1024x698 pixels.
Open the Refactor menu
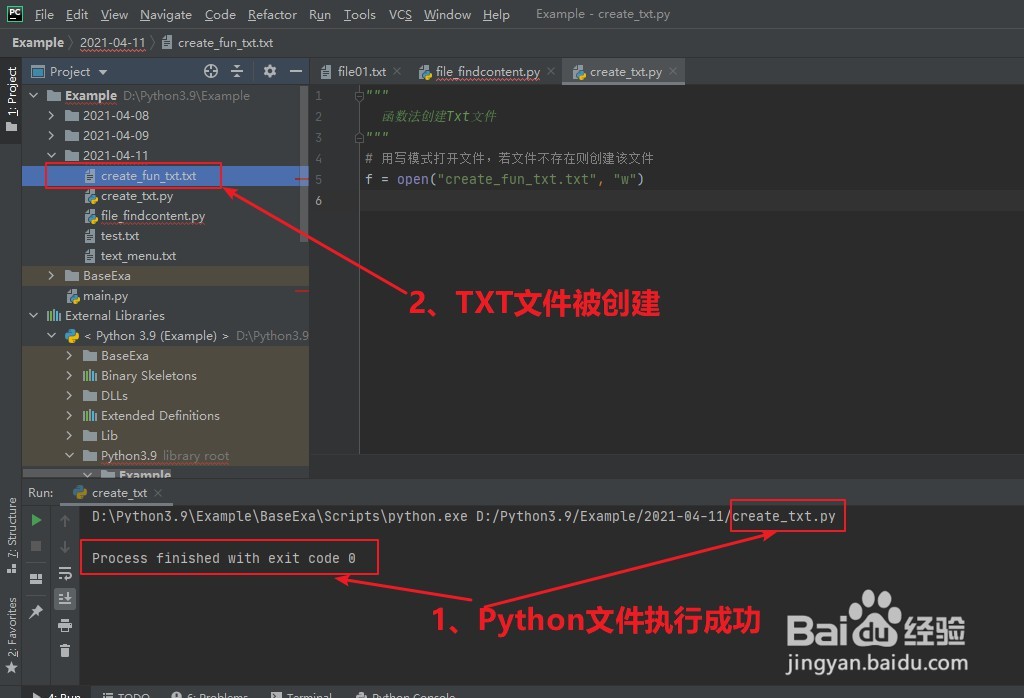click(272, 14)
